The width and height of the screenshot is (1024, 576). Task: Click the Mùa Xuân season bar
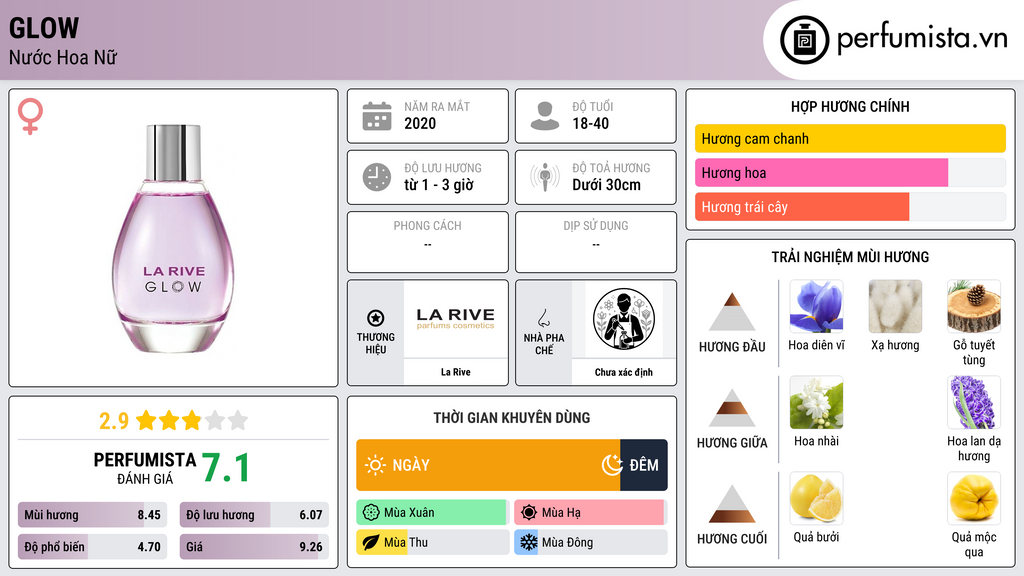[x=433, y=513]
